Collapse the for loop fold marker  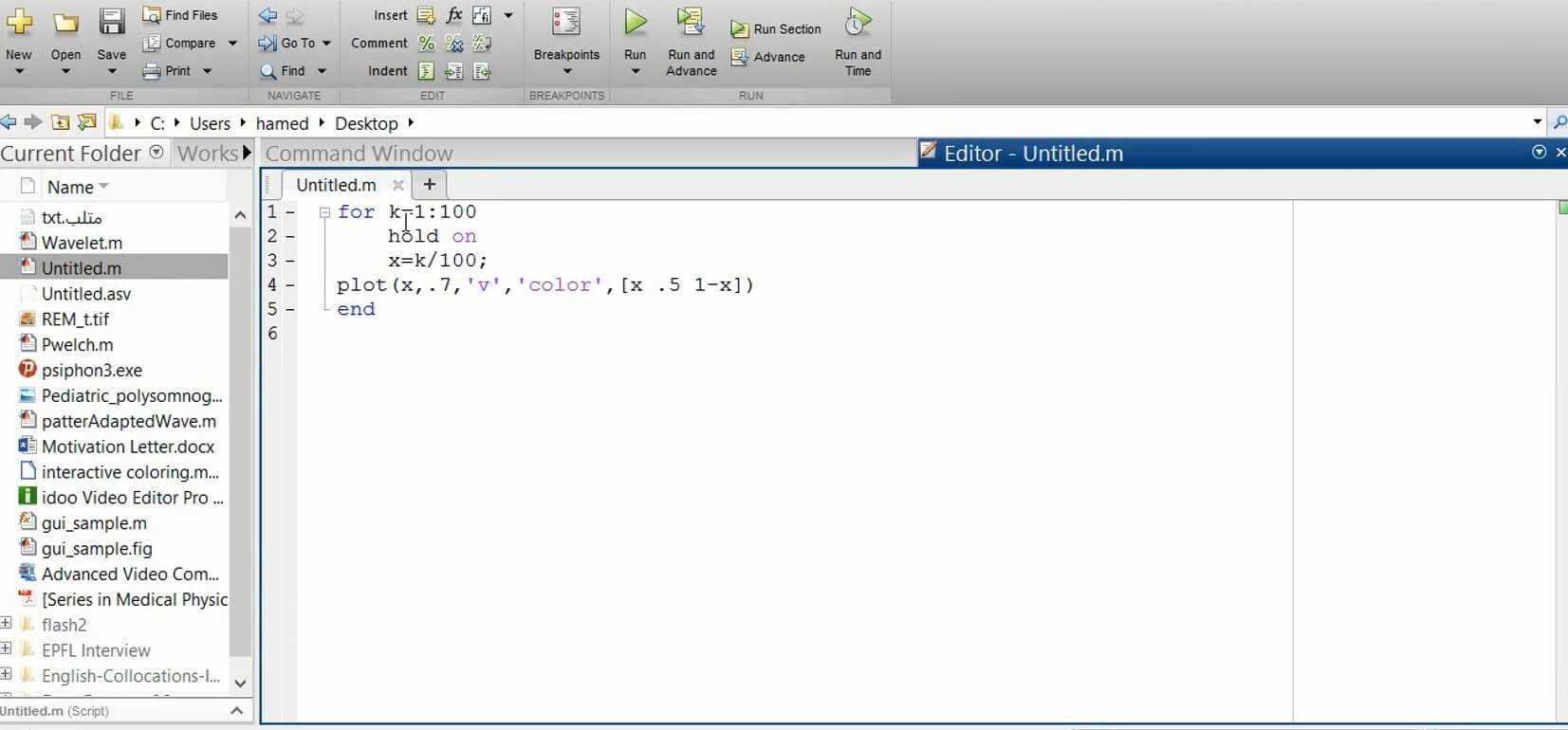324,212
